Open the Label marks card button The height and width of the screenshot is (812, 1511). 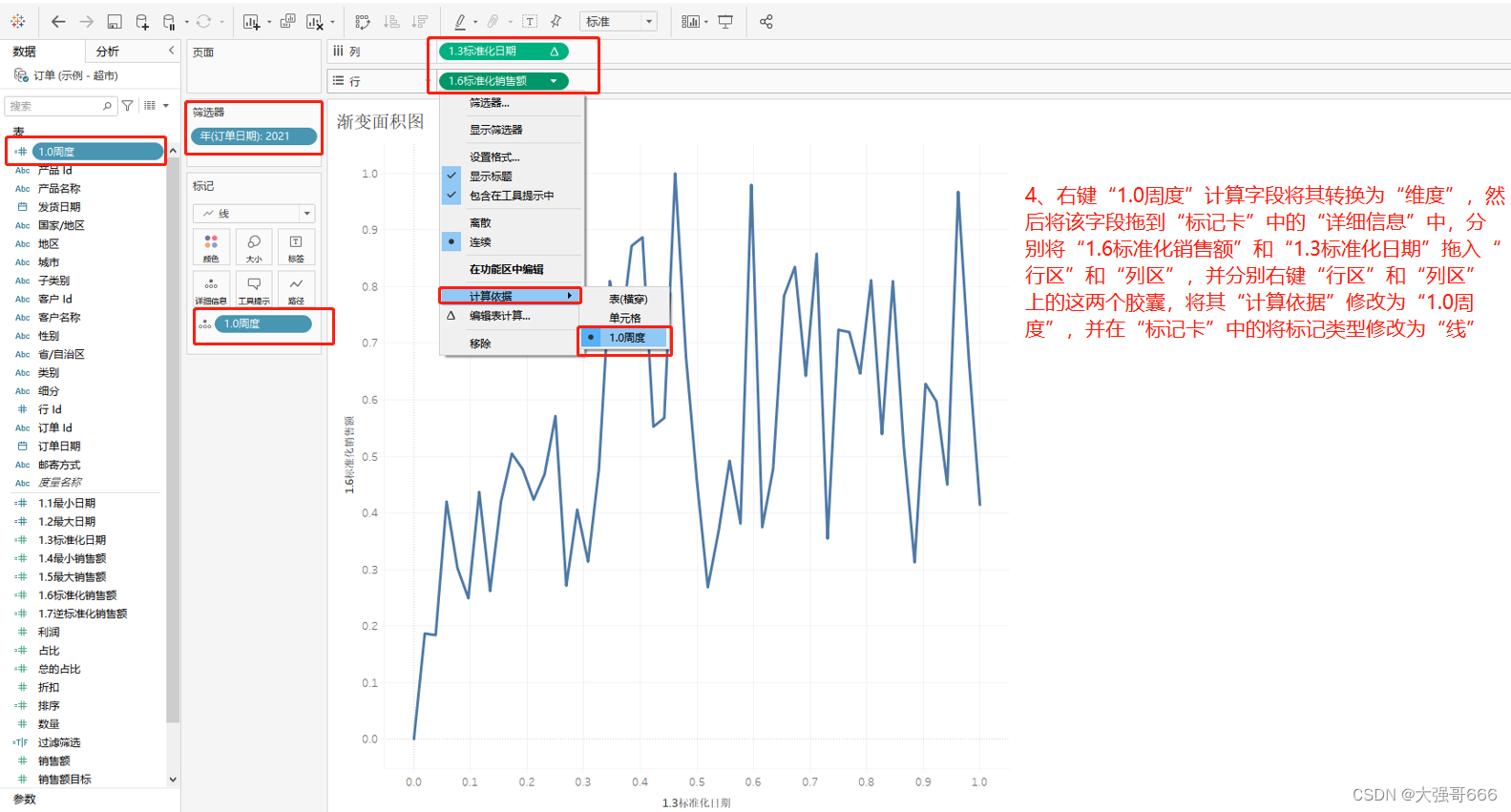pos(296,247)
